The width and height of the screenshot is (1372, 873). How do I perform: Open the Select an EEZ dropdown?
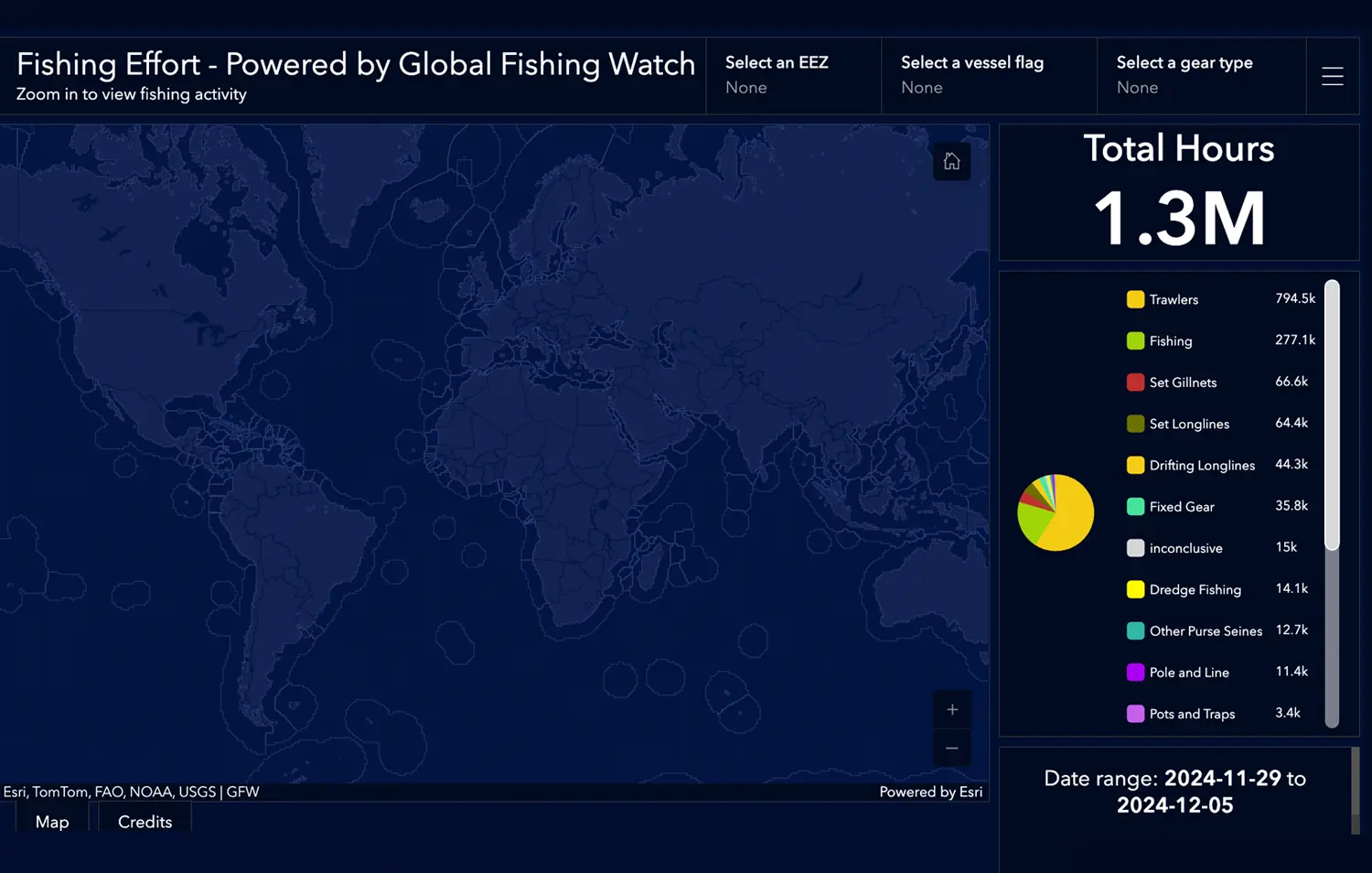(793, 76)
